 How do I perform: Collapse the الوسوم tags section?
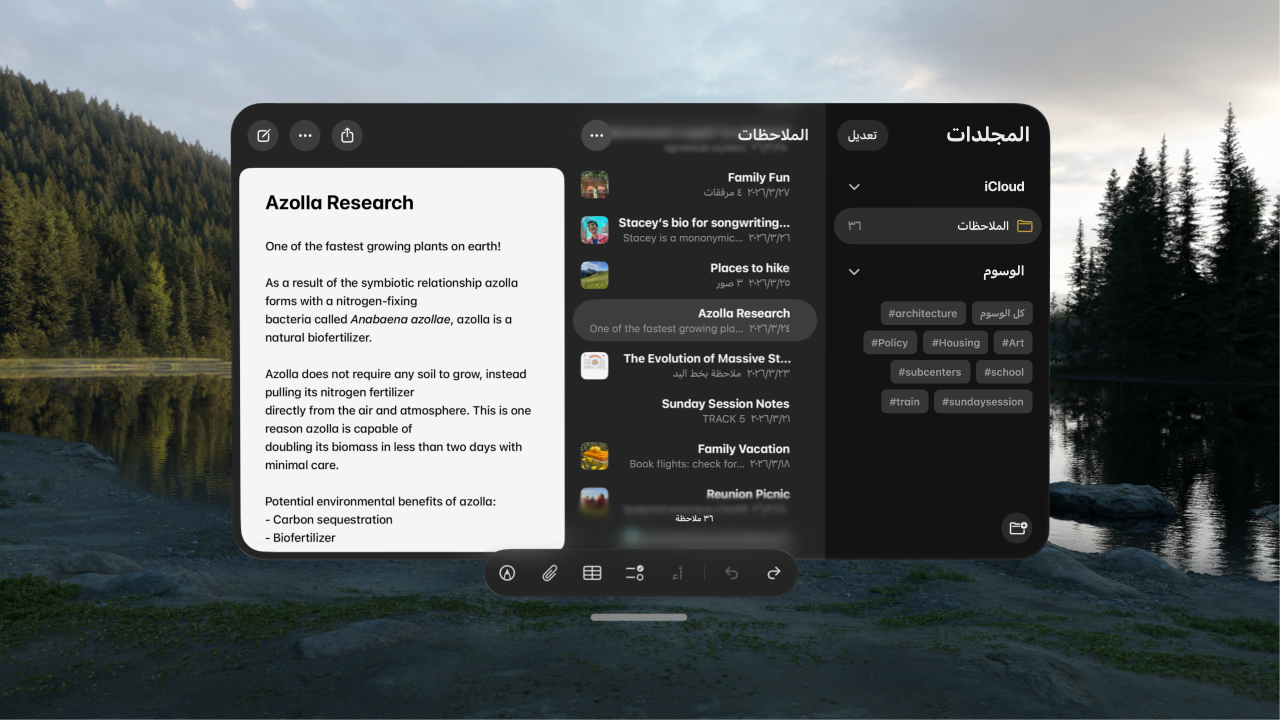(x=854, y=271)
